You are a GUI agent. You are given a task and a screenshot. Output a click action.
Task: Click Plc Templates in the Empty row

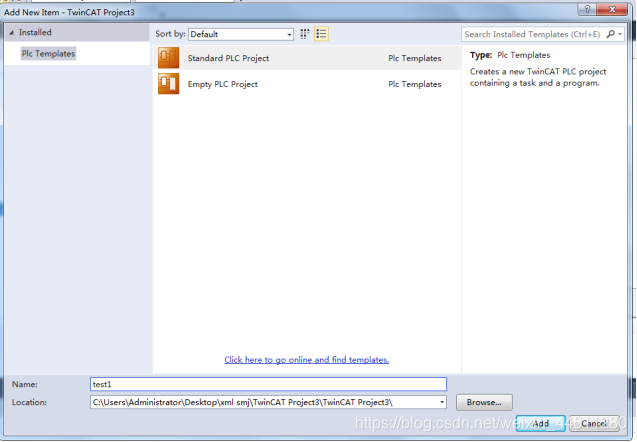[x=415, y=84]
